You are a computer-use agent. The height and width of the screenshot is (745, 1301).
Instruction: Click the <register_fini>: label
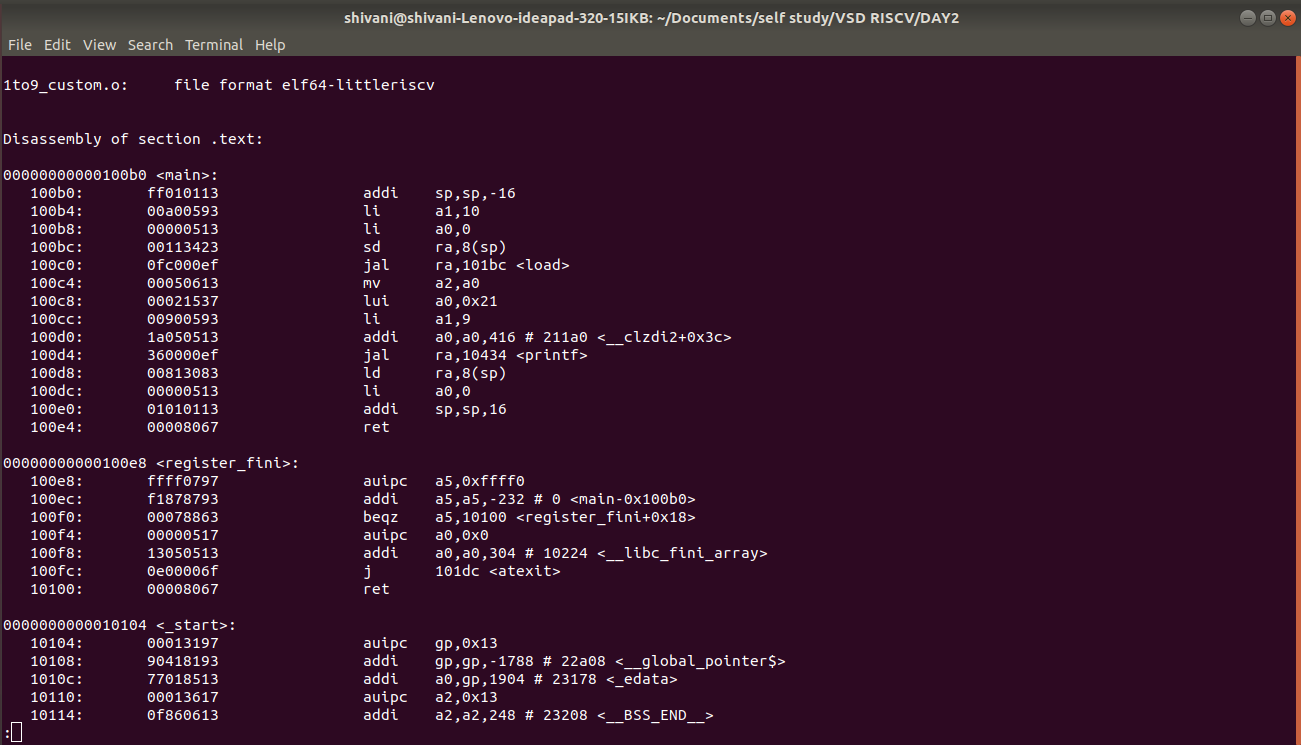(x=227, y=463)
